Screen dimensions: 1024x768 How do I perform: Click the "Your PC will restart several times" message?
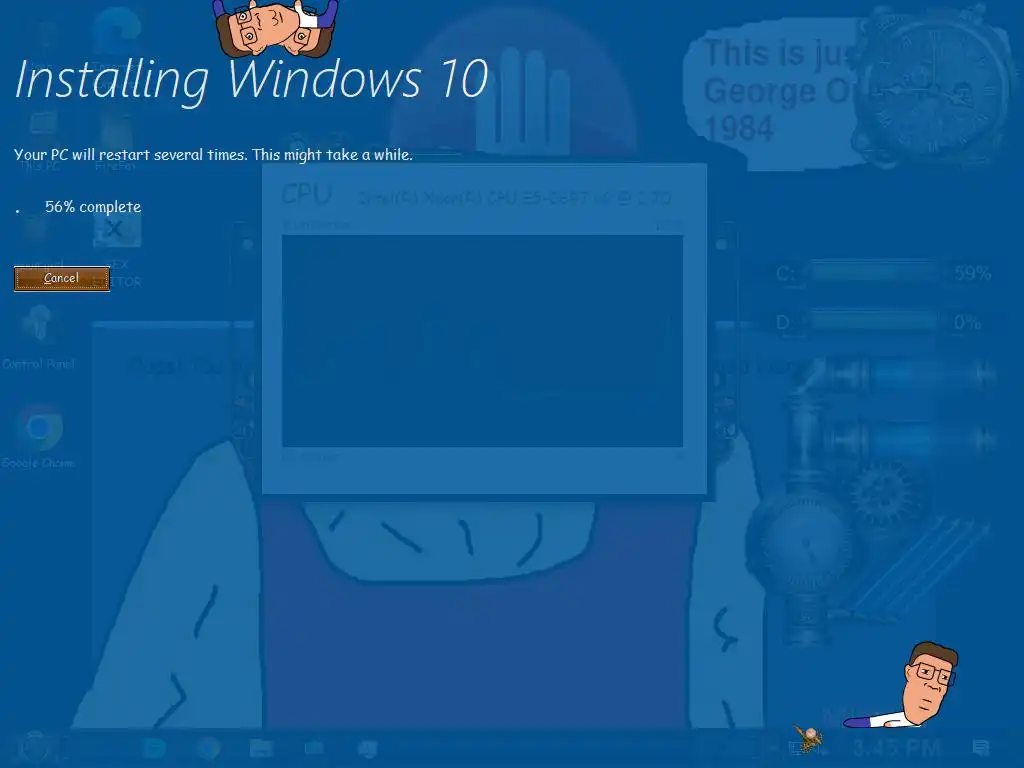click(x=213, y=155)
